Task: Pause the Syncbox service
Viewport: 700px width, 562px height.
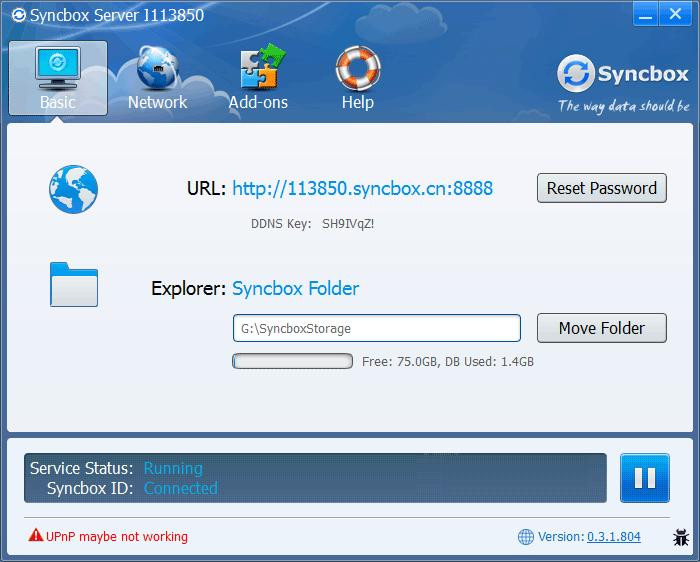Action: (645, 478)
